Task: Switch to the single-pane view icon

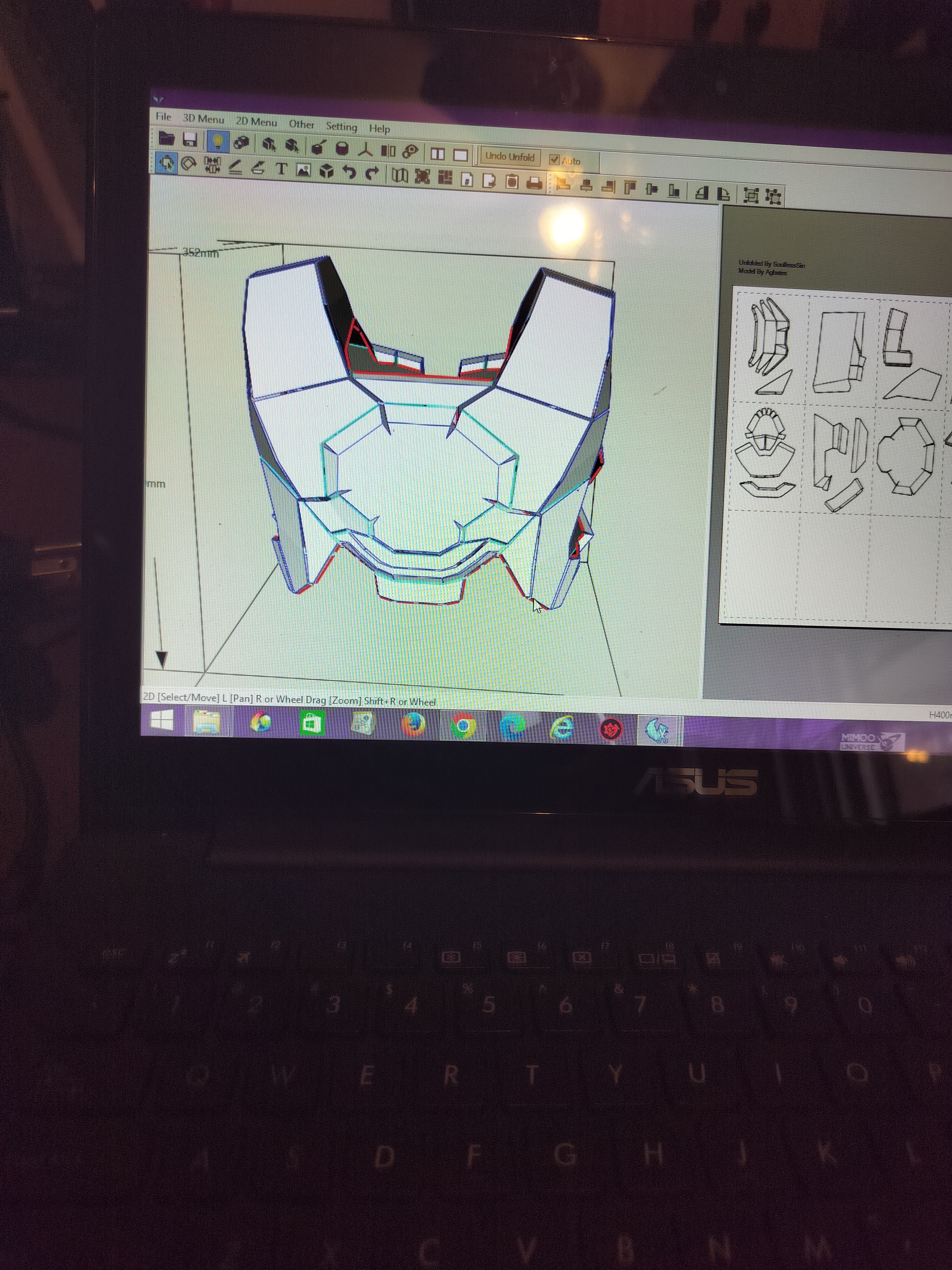Action: (461, 155)
